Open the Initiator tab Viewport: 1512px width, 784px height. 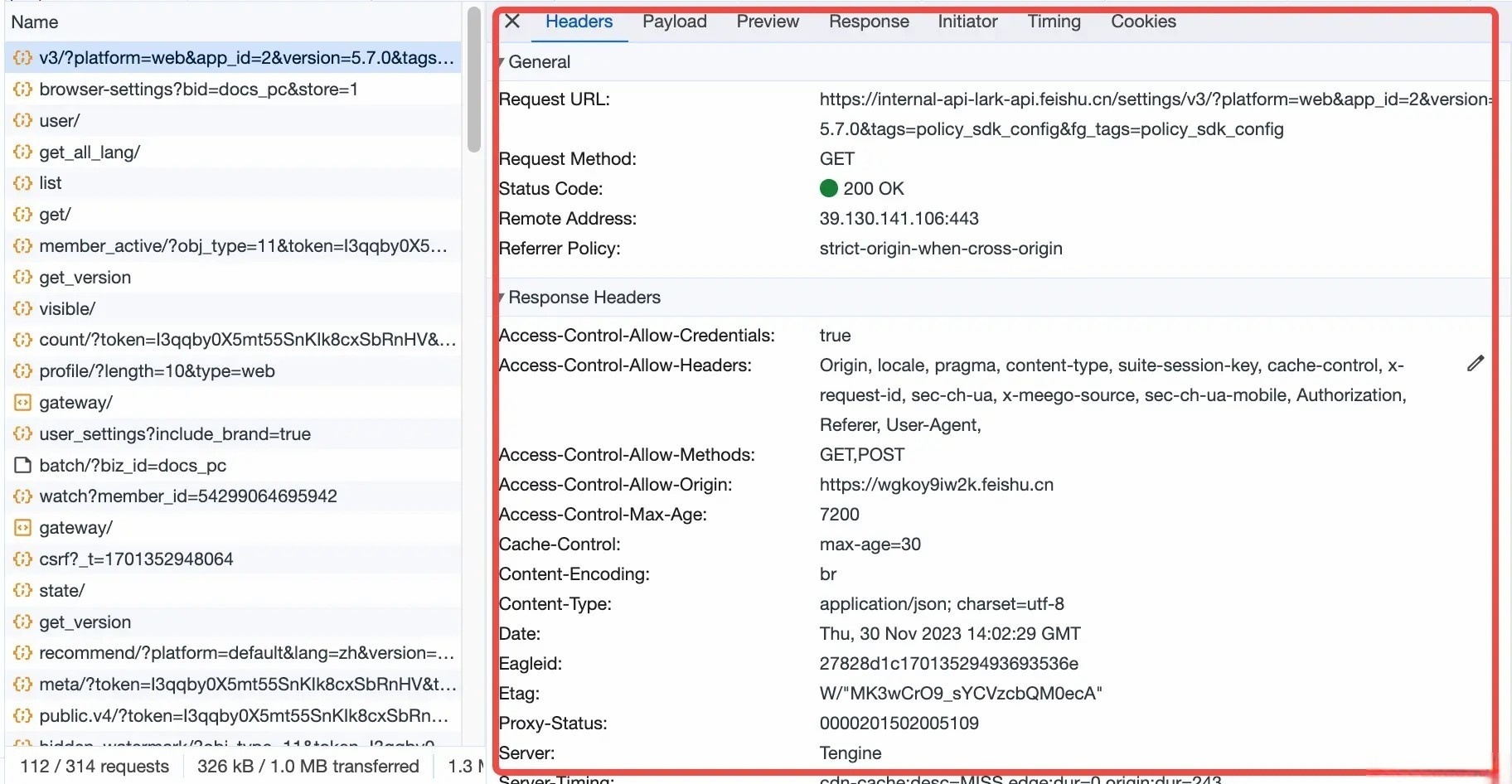[x=967, y=22]
